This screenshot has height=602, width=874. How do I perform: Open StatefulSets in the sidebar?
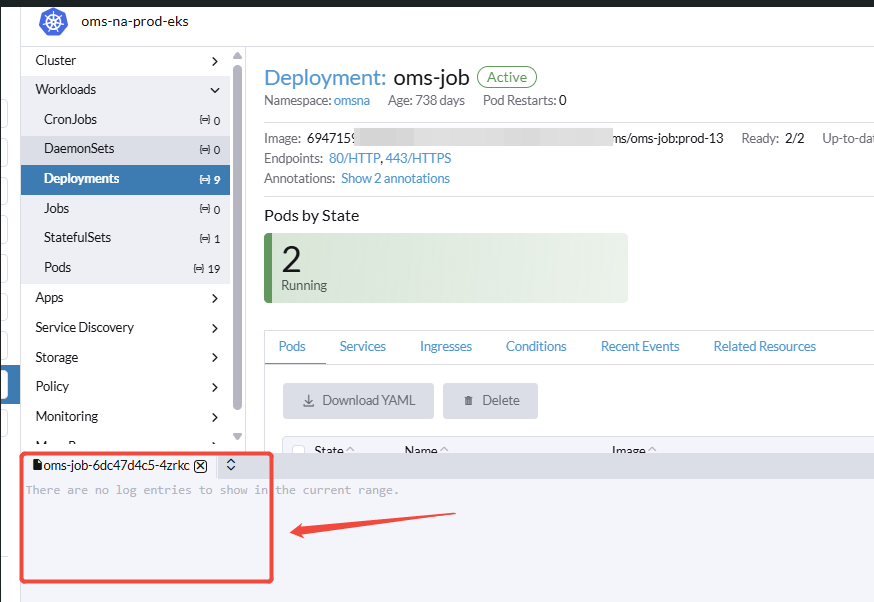coord(77,238)
